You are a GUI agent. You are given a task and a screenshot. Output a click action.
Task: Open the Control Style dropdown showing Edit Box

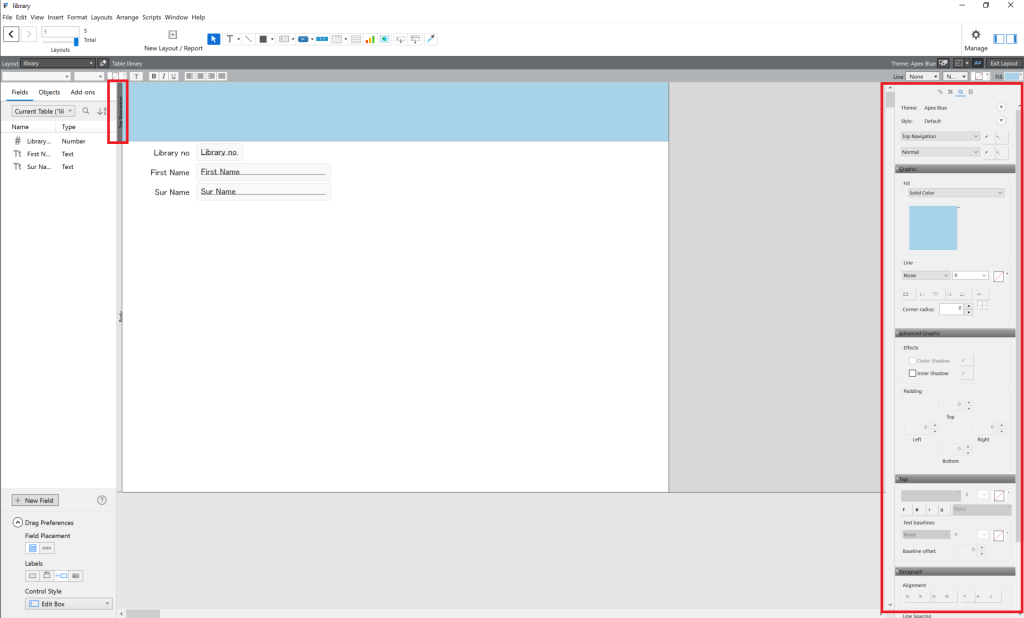pyautogui.click(x=68, y=603)
